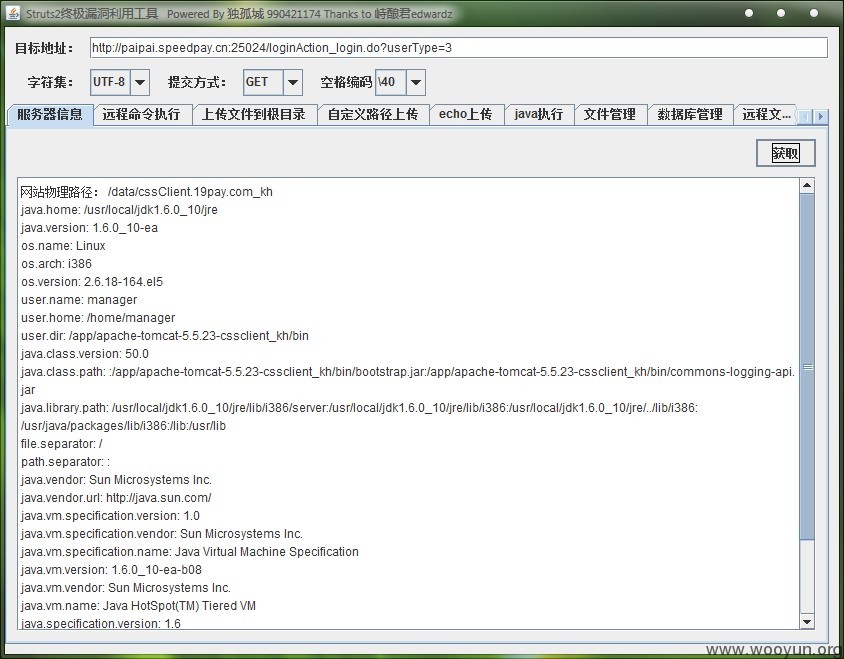This screenshot has height=659, width=844.
Task: Click the user.home: /home/manager line
Action: (x=98, y=318)
